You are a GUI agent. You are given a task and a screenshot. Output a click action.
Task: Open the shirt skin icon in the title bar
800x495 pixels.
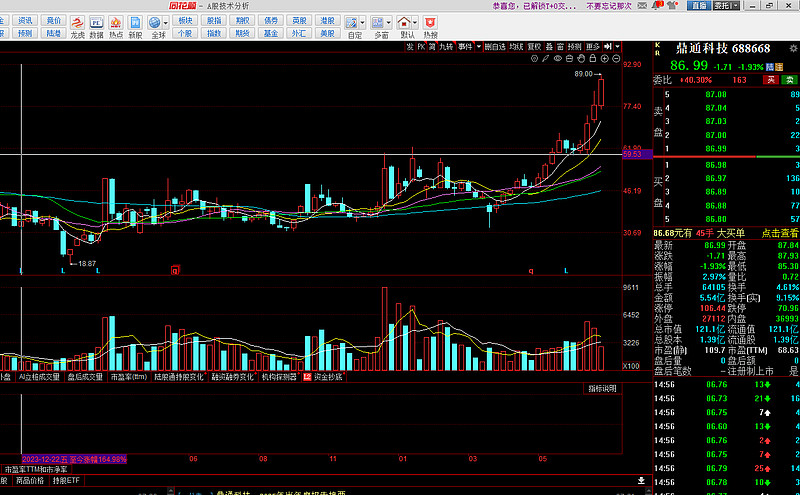672,6
